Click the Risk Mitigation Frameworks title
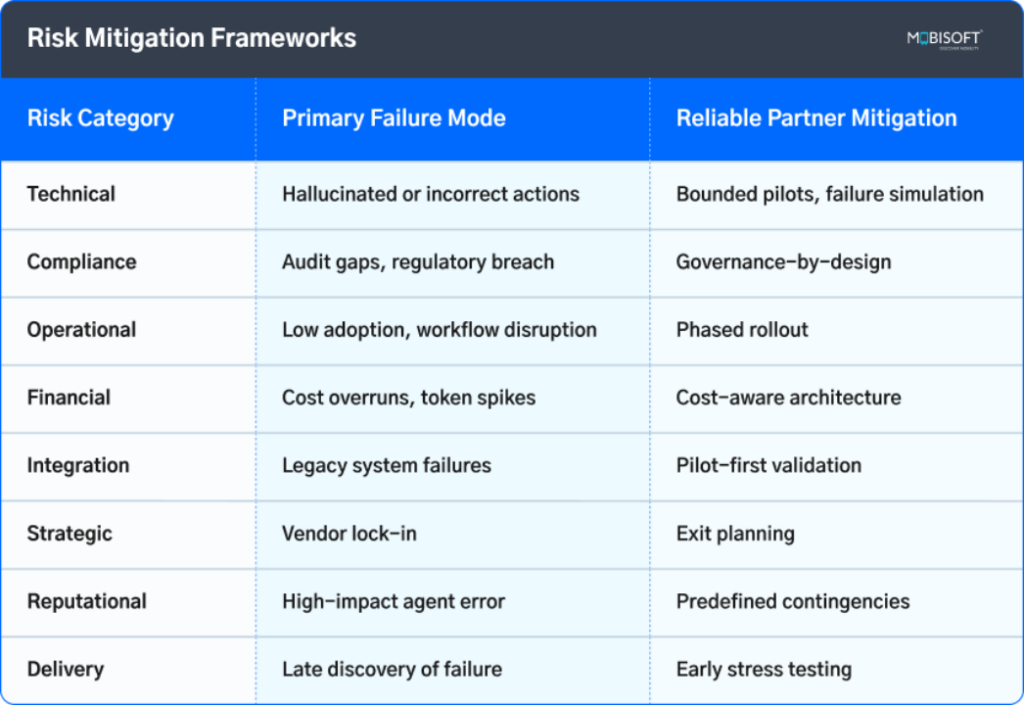Viewport: 1024px width, 705px height. [191, 39]
